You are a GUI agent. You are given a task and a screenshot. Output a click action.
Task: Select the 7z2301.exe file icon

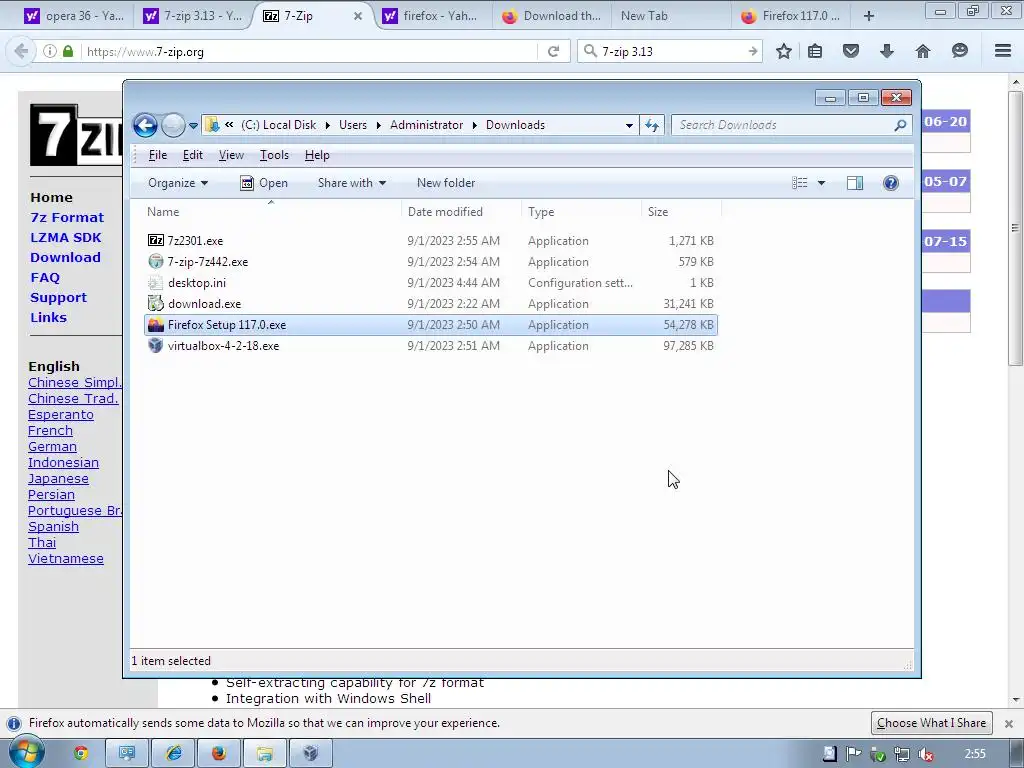tap(155, 240)
